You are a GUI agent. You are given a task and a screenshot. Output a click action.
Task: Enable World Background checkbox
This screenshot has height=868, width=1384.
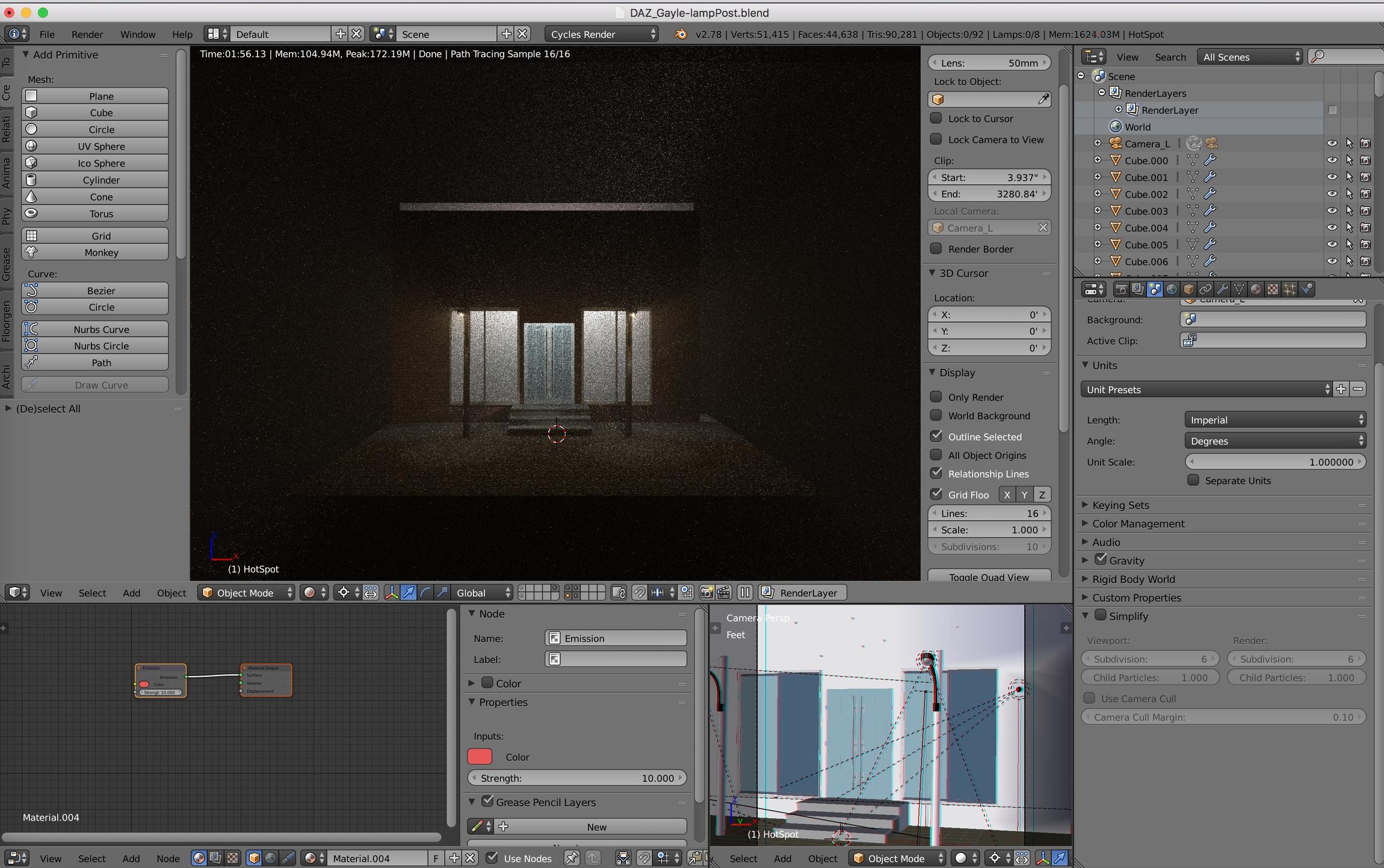coord(936,415)
